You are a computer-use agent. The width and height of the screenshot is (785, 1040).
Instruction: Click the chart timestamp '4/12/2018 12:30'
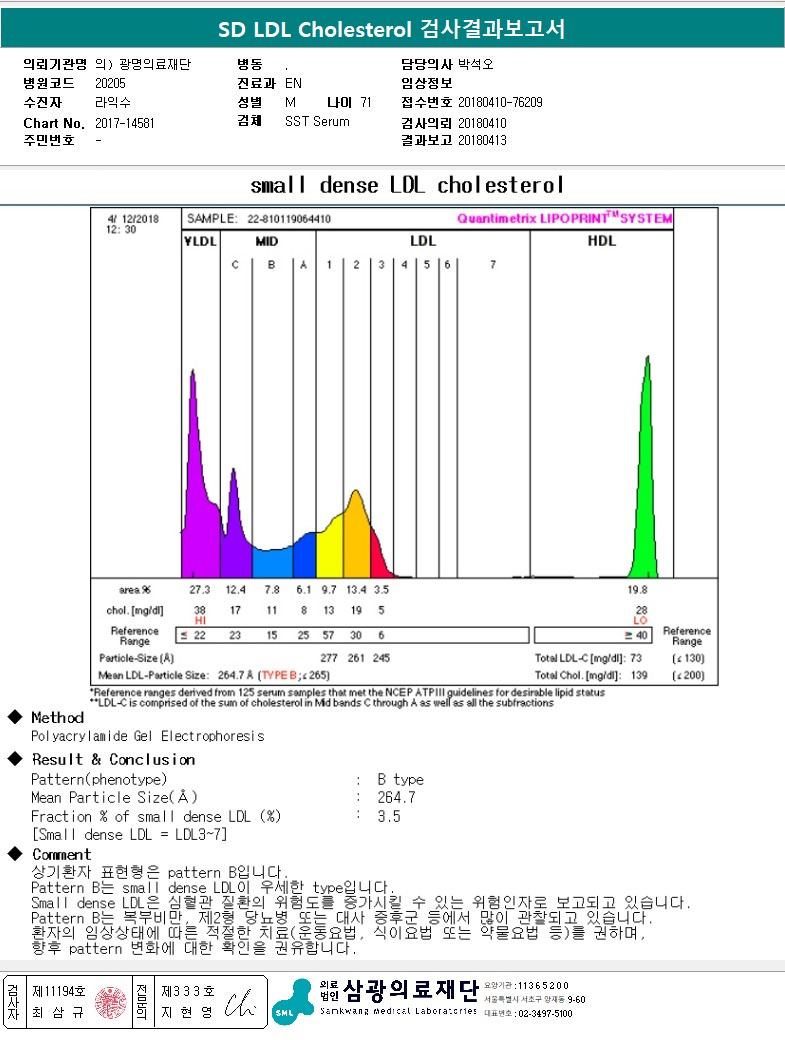133,224
